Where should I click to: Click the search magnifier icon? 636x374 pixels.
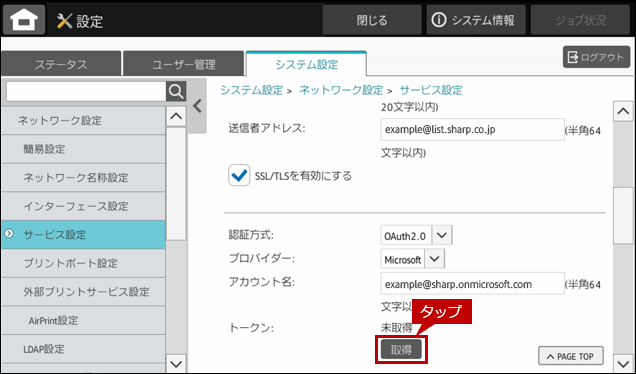(176, 92)
